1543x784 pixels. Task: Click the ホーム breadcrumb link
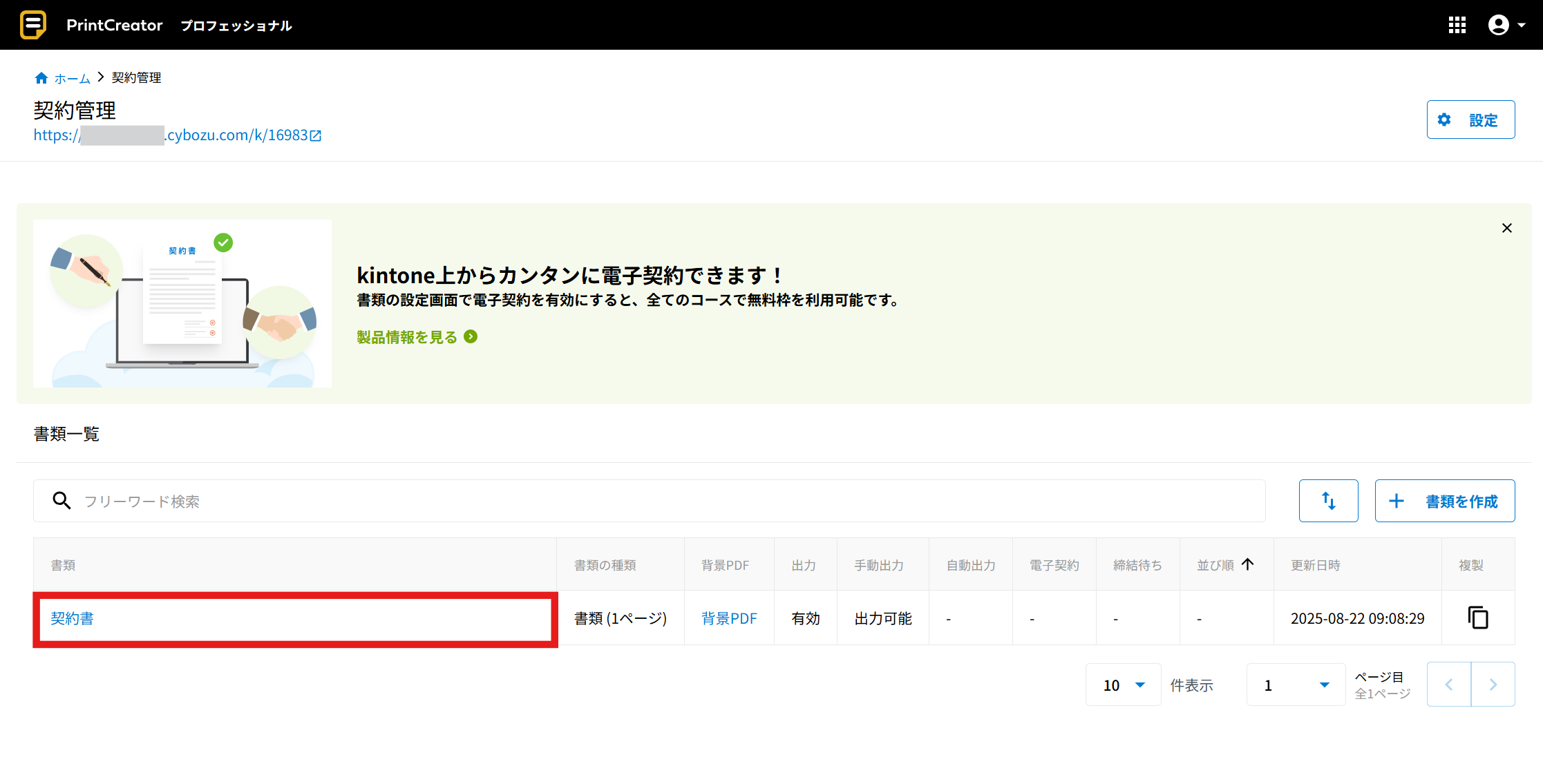73,78
